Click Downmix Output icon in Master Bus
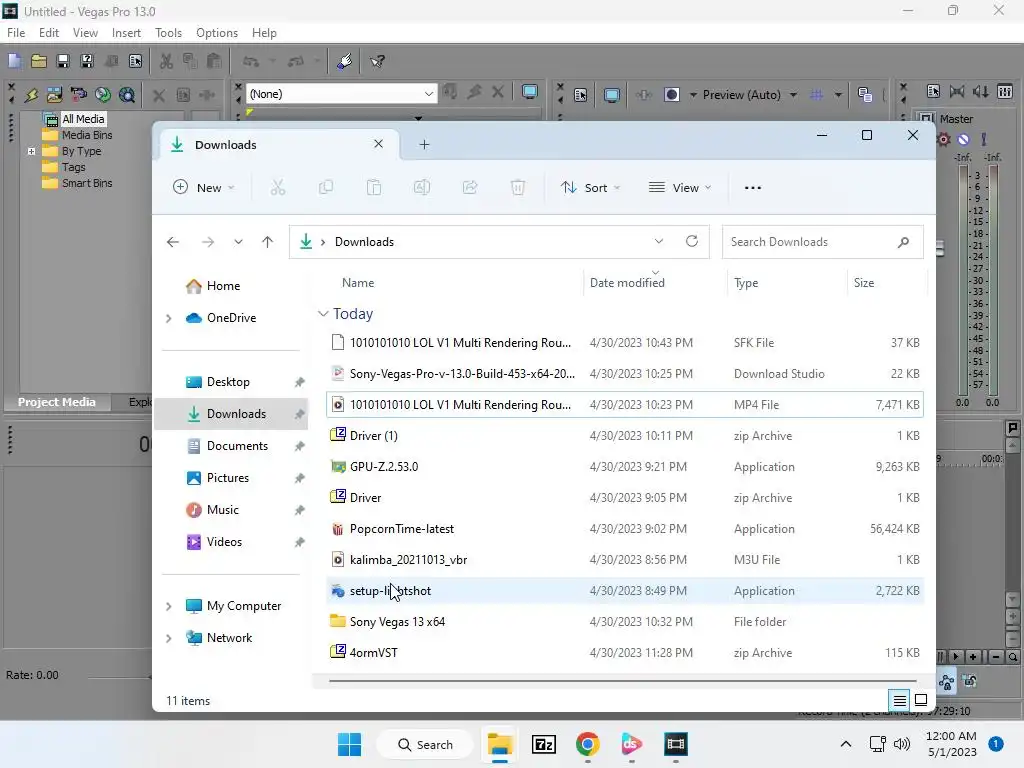 tap(957, 91)
